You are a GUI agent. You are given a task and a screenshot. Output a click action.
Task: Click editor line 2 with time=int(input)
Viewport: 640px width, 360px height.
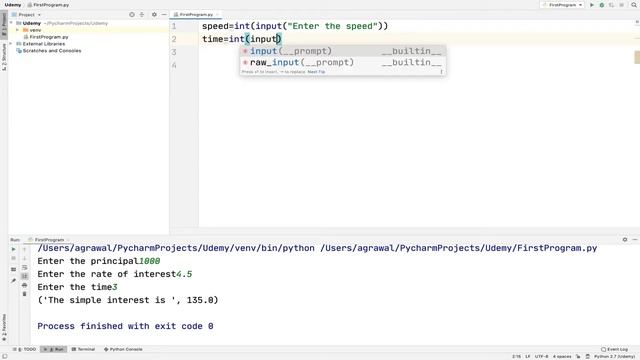(x=242, y=39)
